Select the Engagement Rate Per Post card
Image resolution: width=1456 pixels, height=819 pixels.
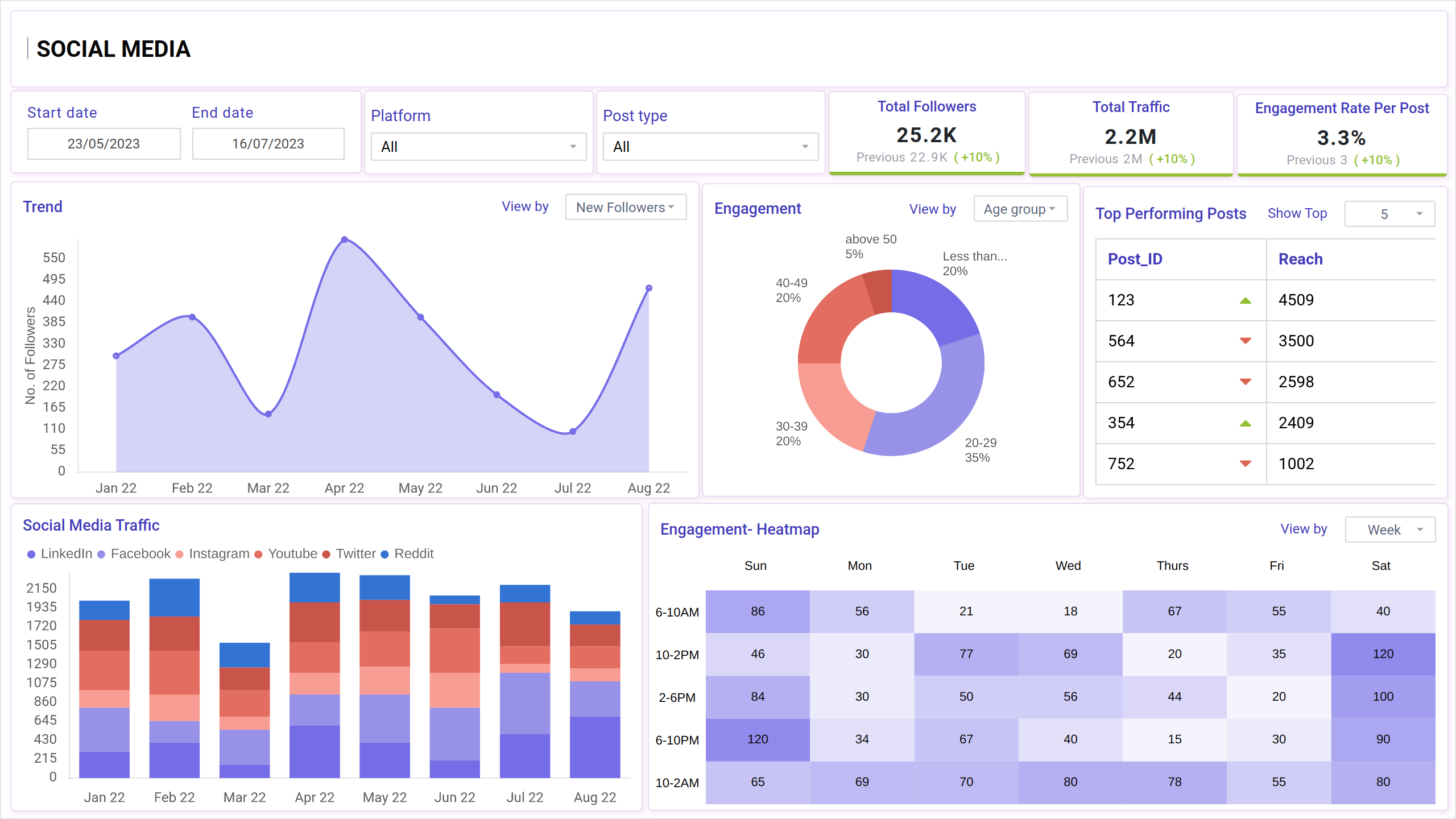point(1342,135)
